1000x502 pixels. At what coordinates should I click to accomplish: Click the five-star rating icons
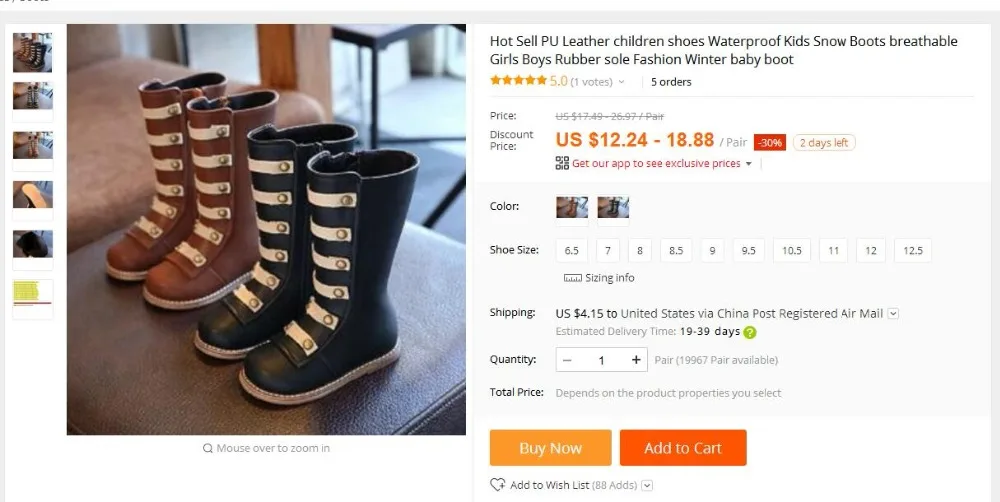coord(518,81)
